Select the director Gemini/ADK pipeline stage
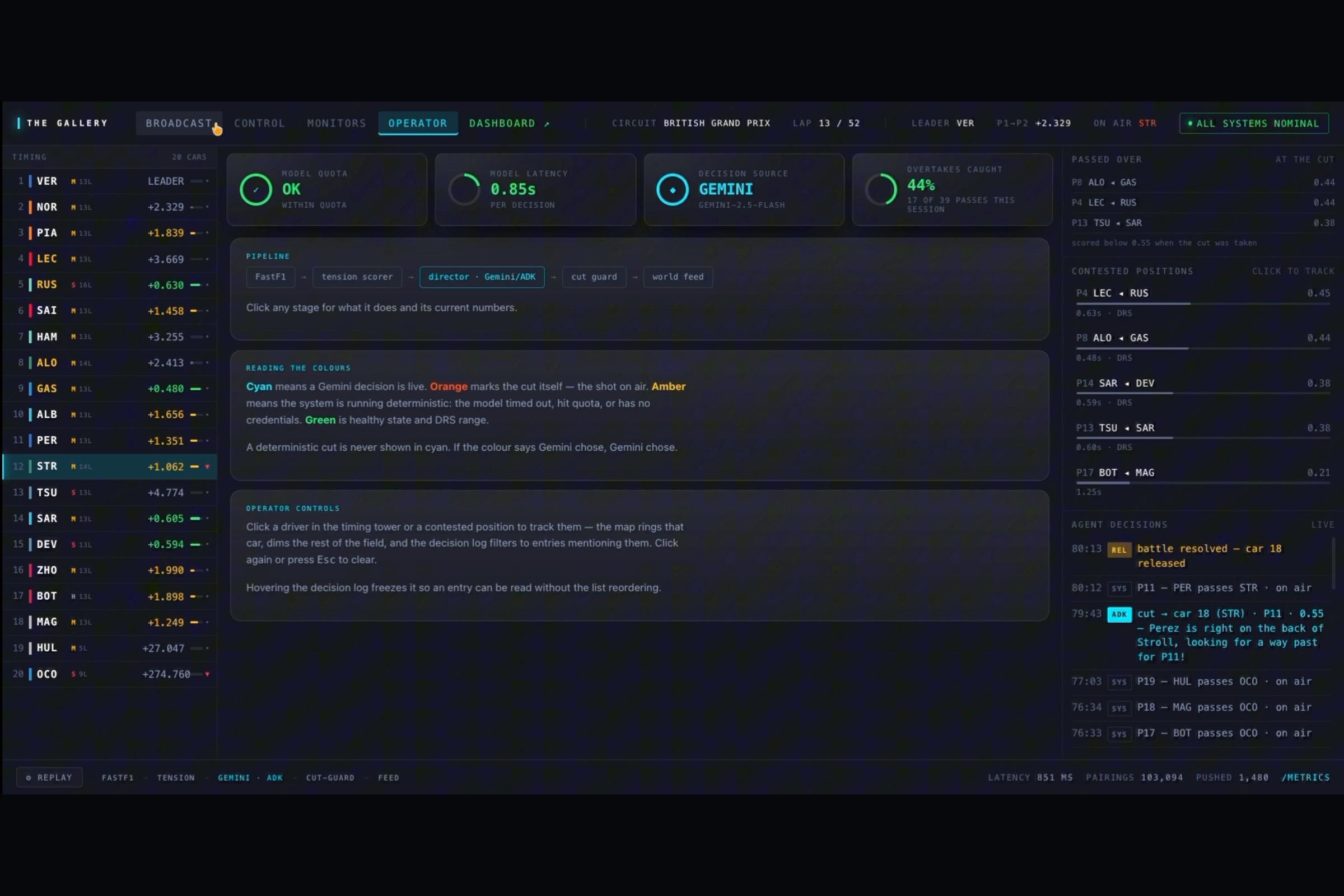 (x=482, y=277)
